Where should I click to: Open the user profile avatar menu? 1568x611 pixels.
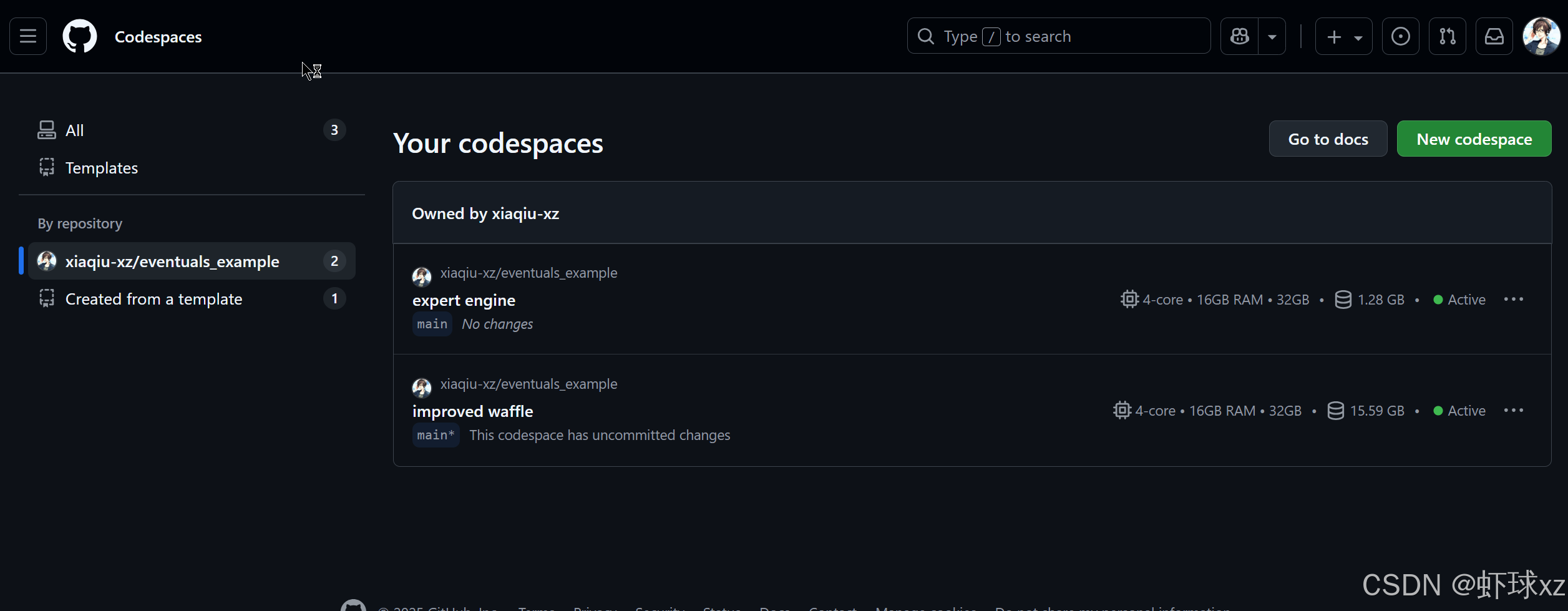click(x=1541, y=36)
